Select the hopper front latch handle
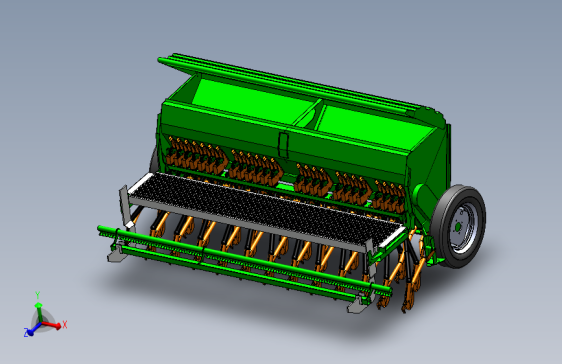562x364 pixels. (x=283, y=145)
